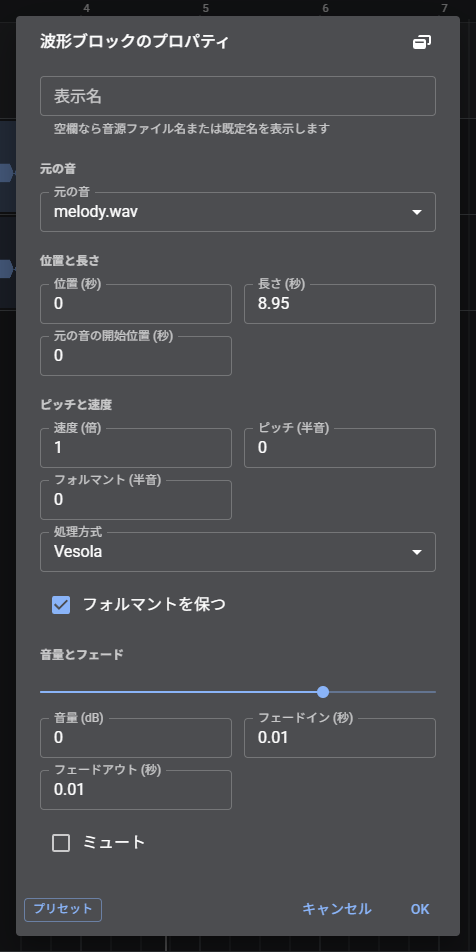Click the キャンセル button
This screenshot has width=476, height=952.
pyautogui.click(x=337, y=909)
